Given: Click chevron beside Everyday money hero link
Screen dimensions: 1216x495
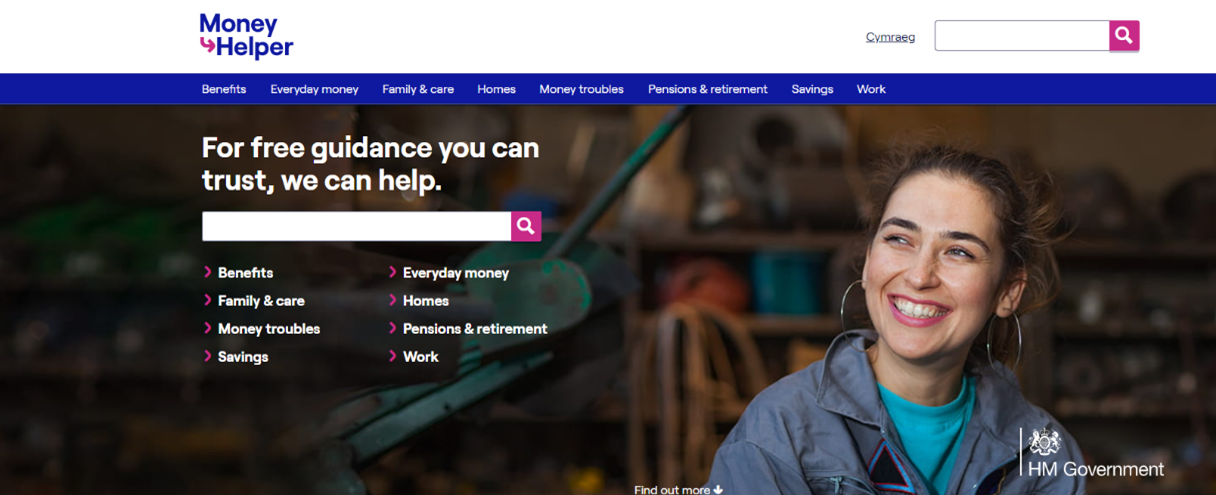Looking at the screenshot, I should coord(393,272).
